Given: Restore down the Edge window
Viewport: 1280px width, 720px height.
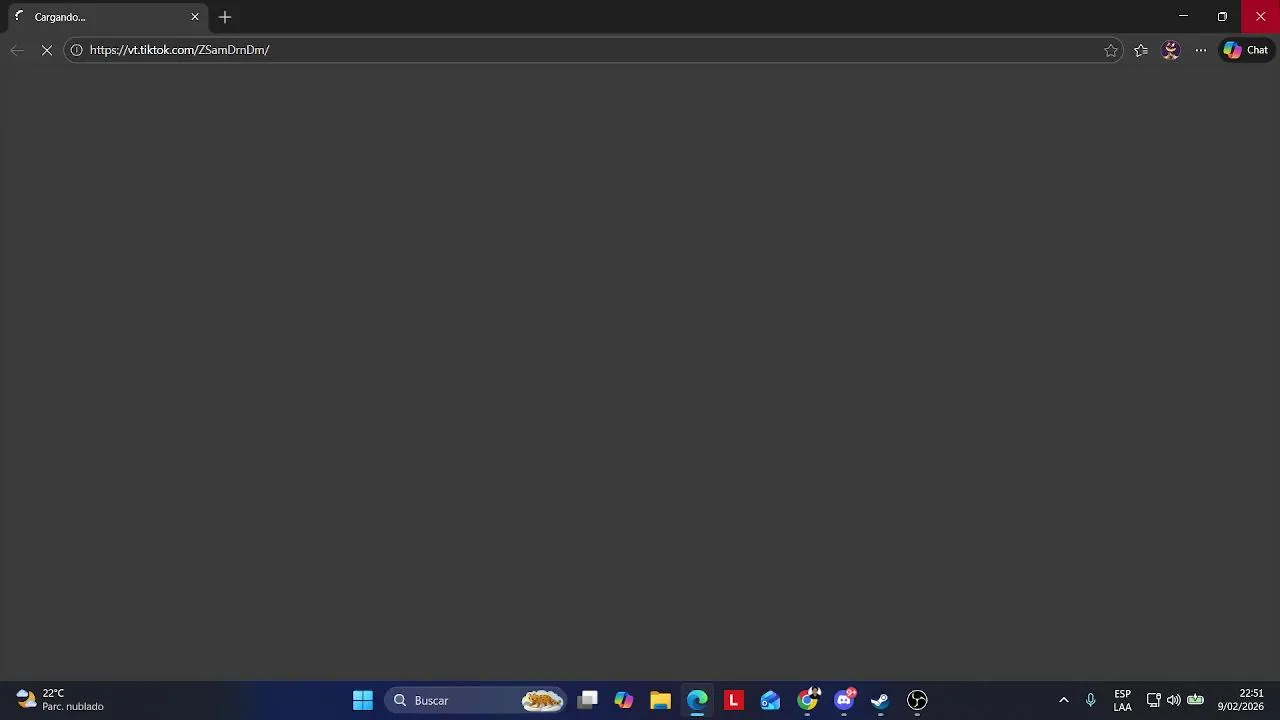Looking at the screenshot, I should point(1222,16).
